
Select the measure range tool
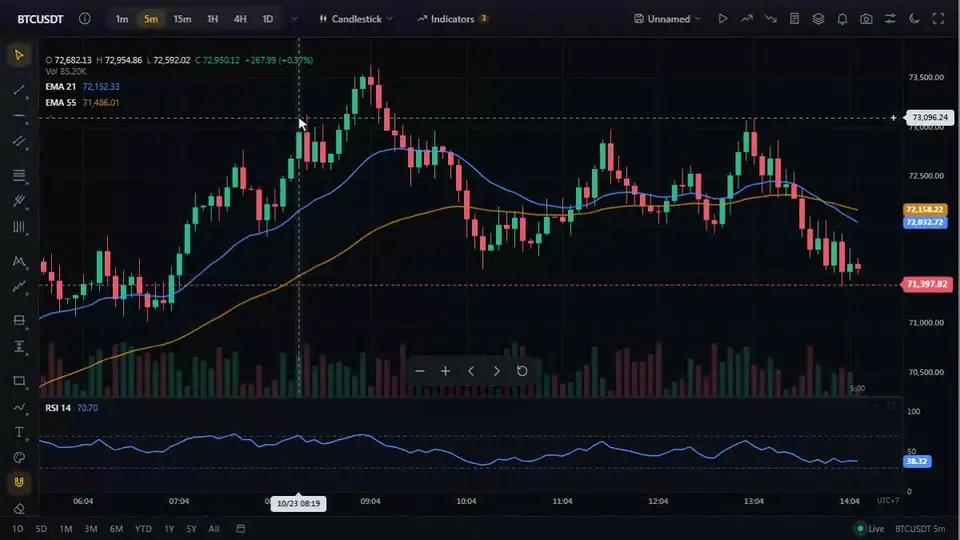19,347
